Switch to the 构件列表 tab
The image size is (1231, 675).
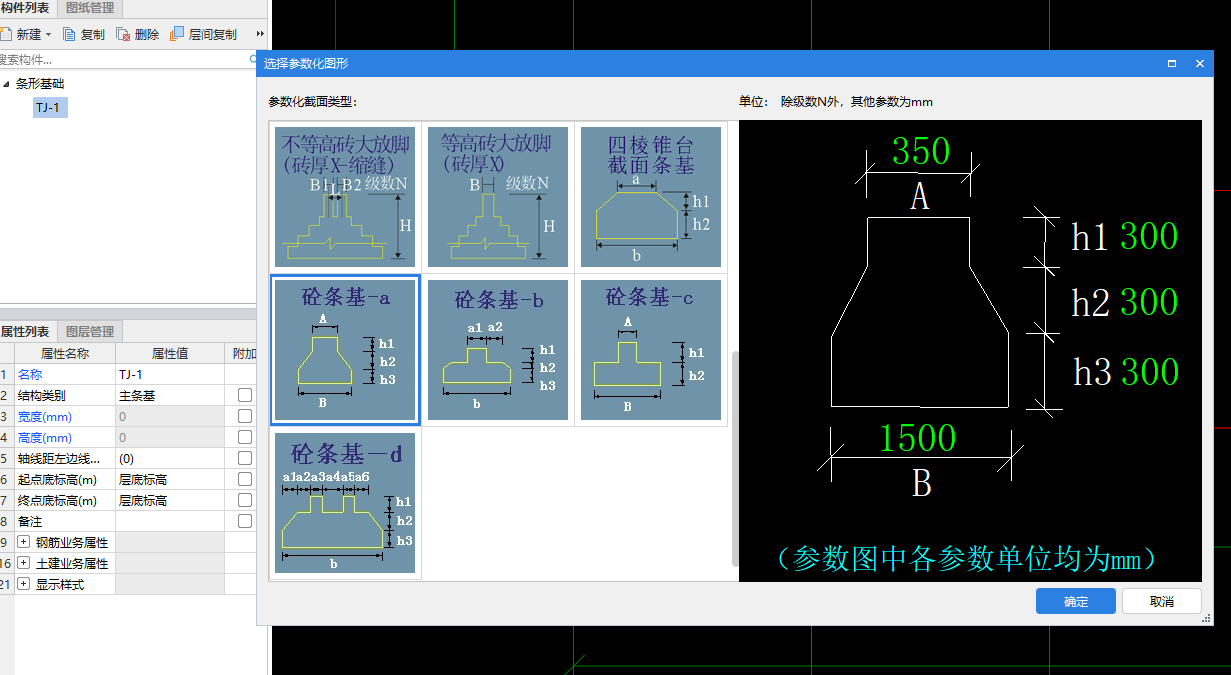tap(25, 8)
